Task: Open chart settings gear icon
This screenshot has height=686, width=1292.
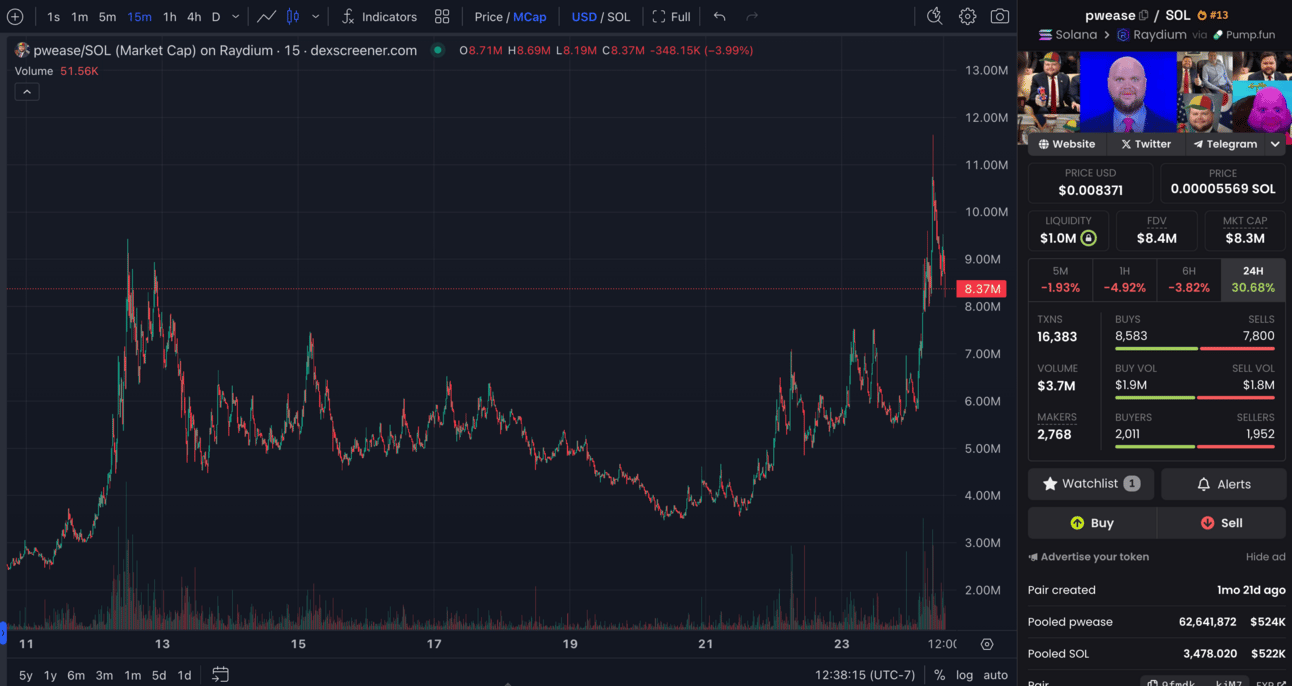Action: [967, 16]
